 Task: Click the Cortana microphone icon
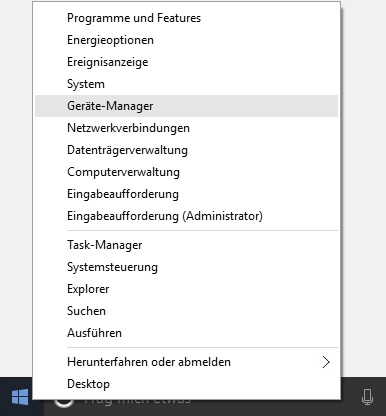coord(367,397)
